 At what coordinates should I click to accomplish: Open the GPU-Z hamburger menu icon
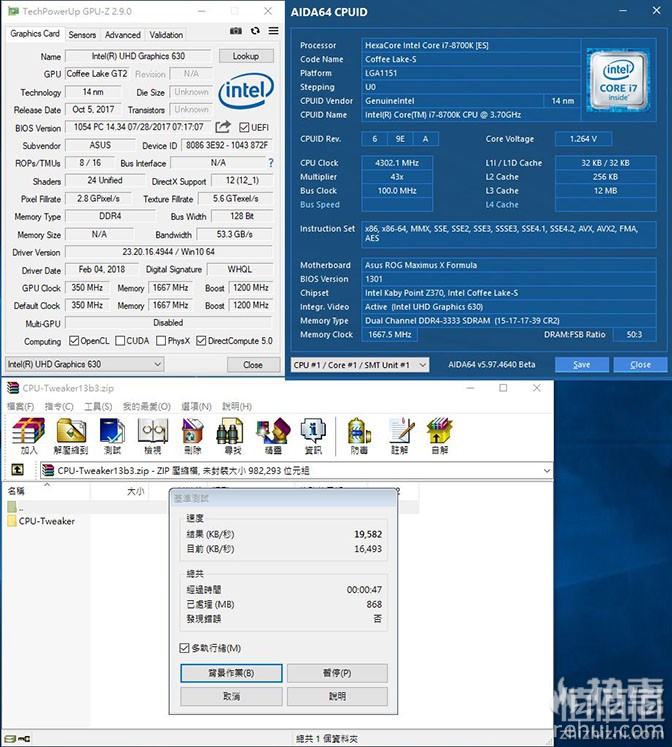[273, 31]
